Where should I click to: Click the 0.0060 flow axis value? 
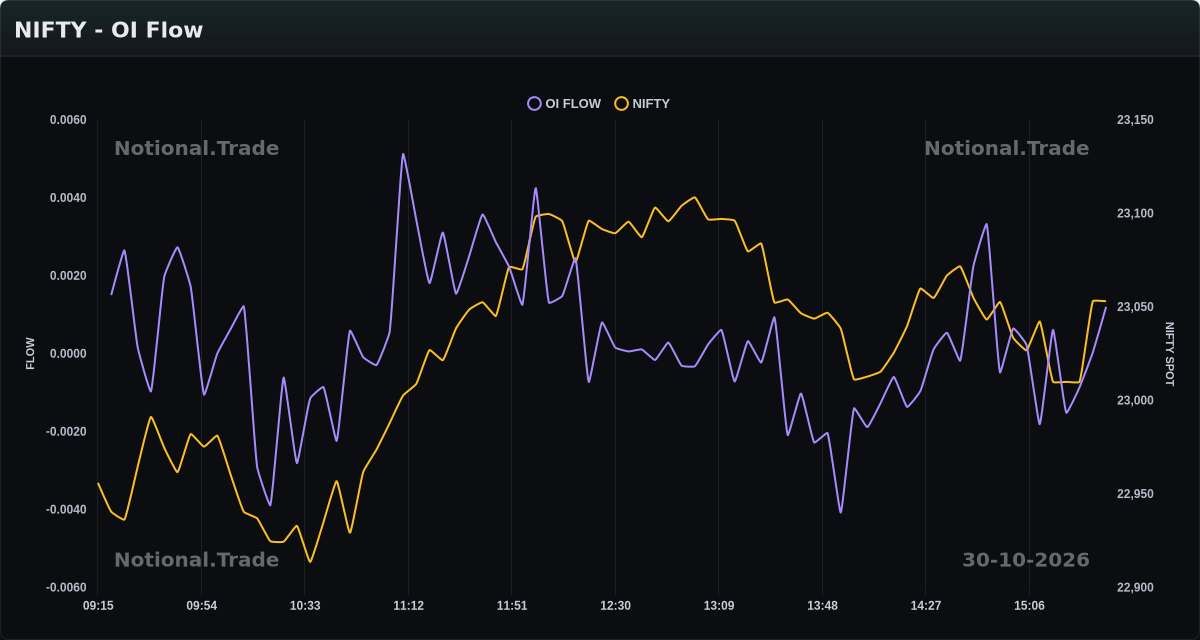[x=68, y=120]
